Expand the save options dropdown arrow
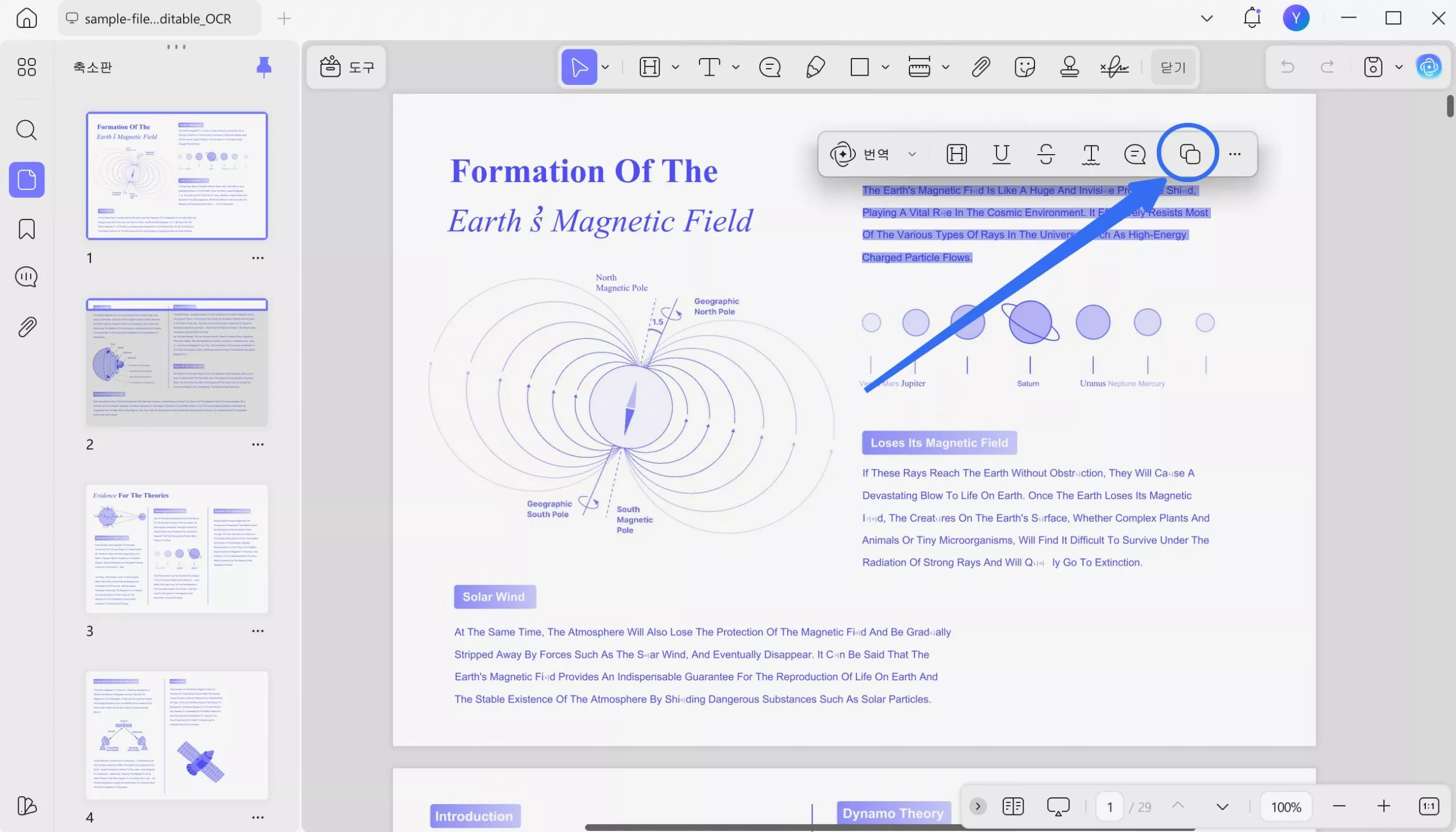 tap(1399, 68)
